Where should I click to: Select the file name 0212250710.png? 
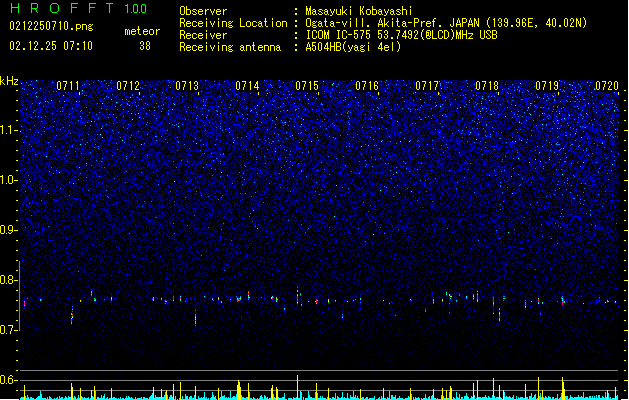click(x=51, y=26)
